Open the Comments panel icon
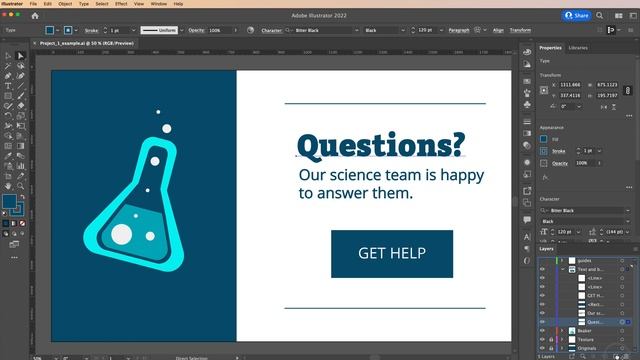 click(x=527, y=220)
